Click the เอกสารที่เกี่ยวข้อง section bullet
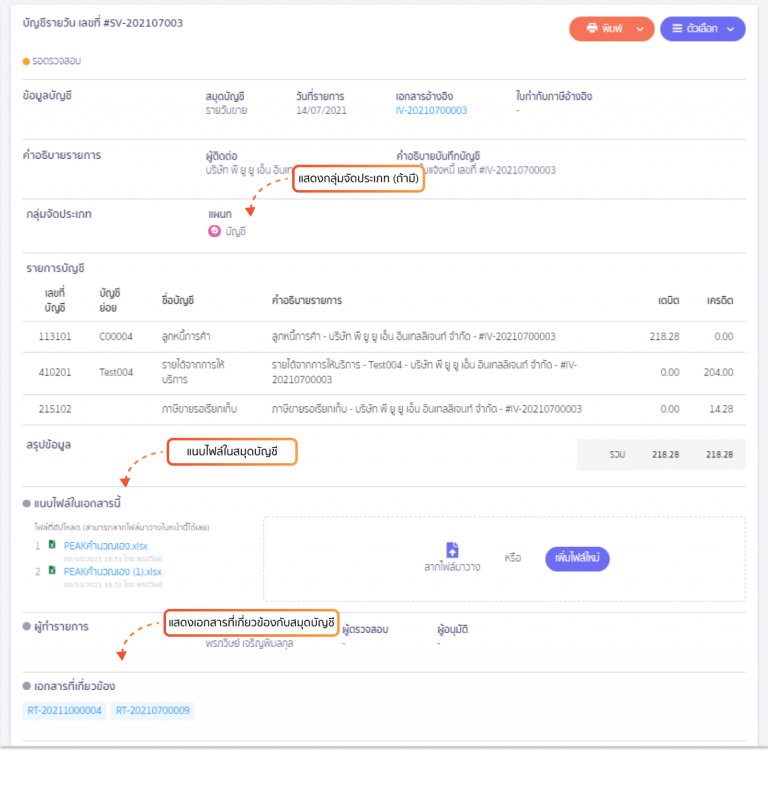The image size is (768, 799). click(x=26, y=687)
